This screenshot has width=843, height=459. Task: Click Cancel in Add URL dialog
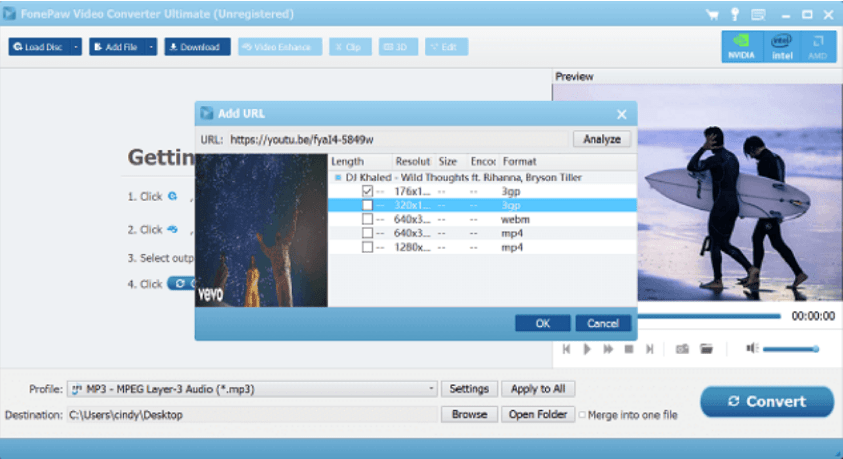click(603, 323)
